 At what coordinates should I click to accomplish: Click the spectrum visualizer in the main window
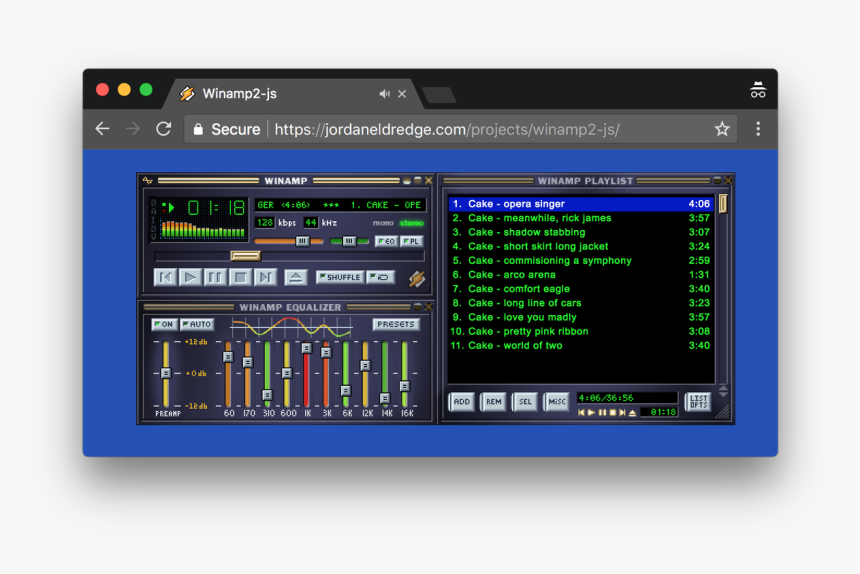coord(203,229)
